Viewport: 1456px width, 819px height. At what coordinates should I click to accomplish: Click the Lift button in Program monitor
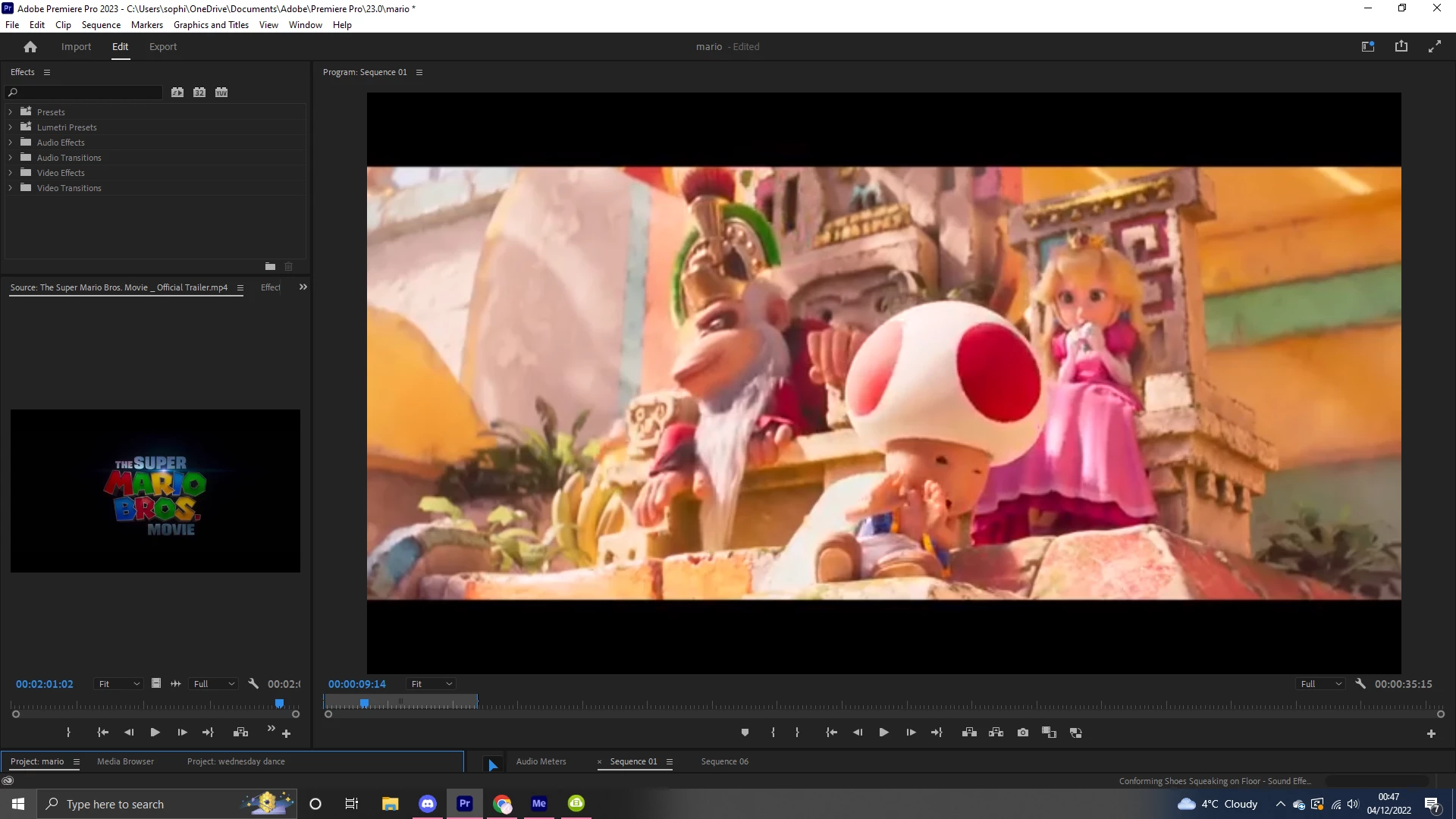tap(969, 733)
